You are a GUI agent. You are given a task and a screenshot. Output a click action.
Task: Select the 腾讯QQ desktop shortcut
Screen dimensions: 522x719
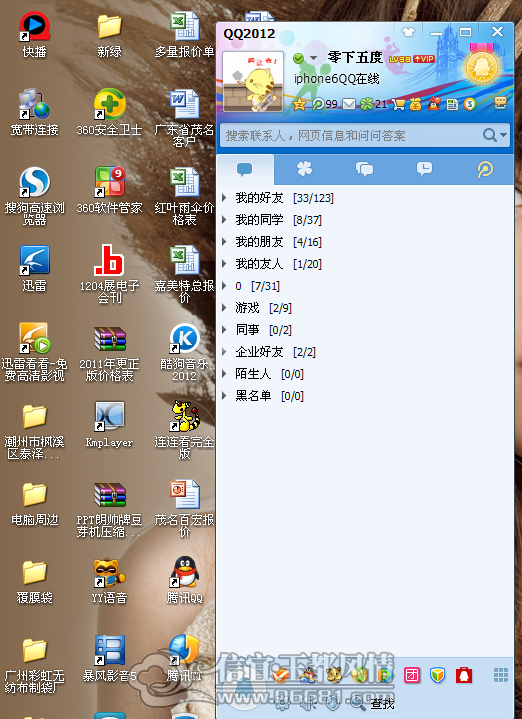tap(184, 580)
